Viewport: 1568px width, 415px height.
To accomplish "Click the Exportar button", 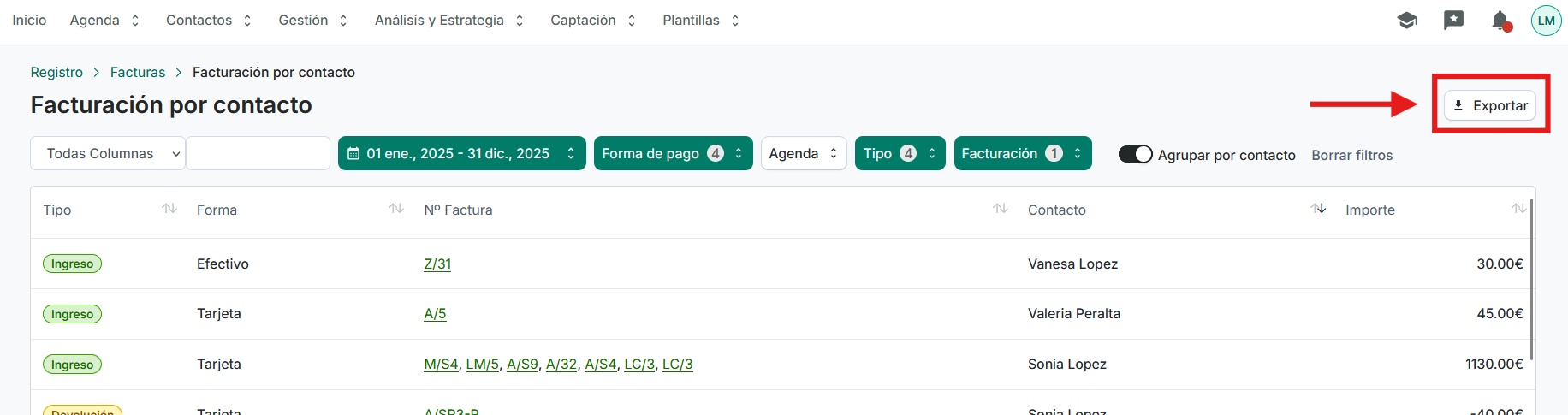I will pyautogui.click(x=1490, y=105).
